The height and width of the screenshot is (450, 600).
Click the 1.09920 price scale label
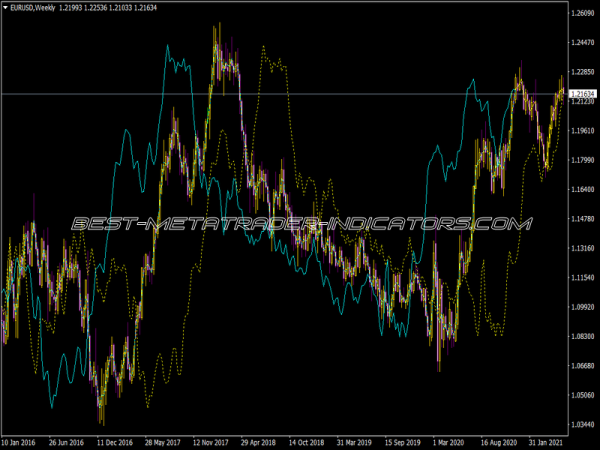pyautogui.click(x=582, y=307)
